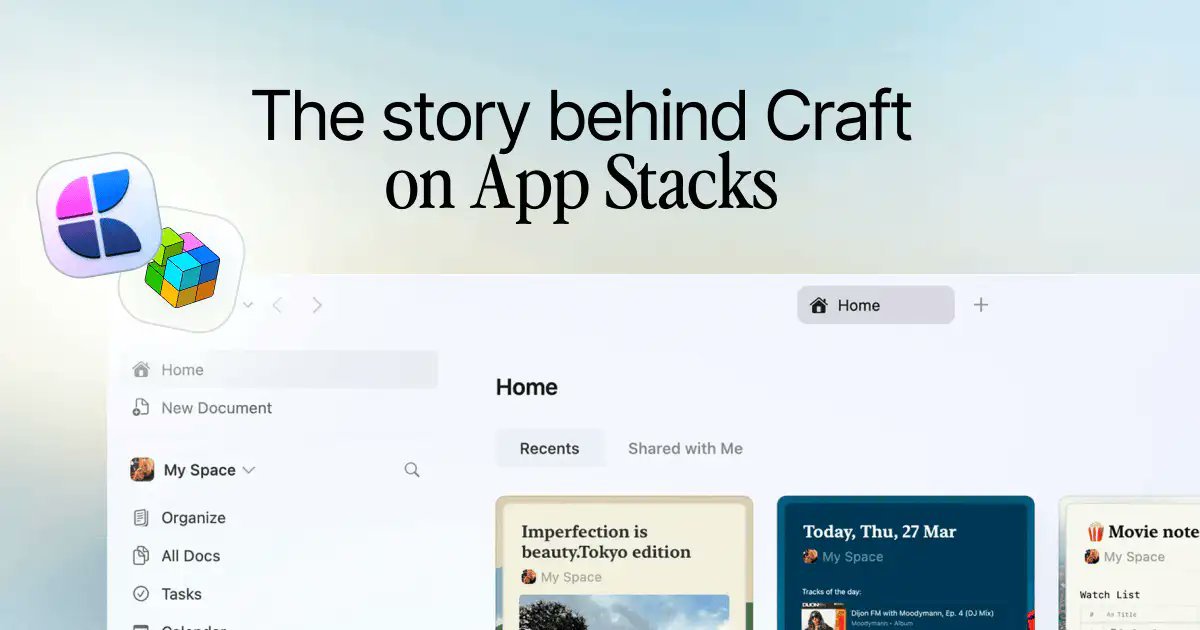This screenshot has width=1200, height=630.
Task: Go back with the left arrow
Action: click(278, 305)
